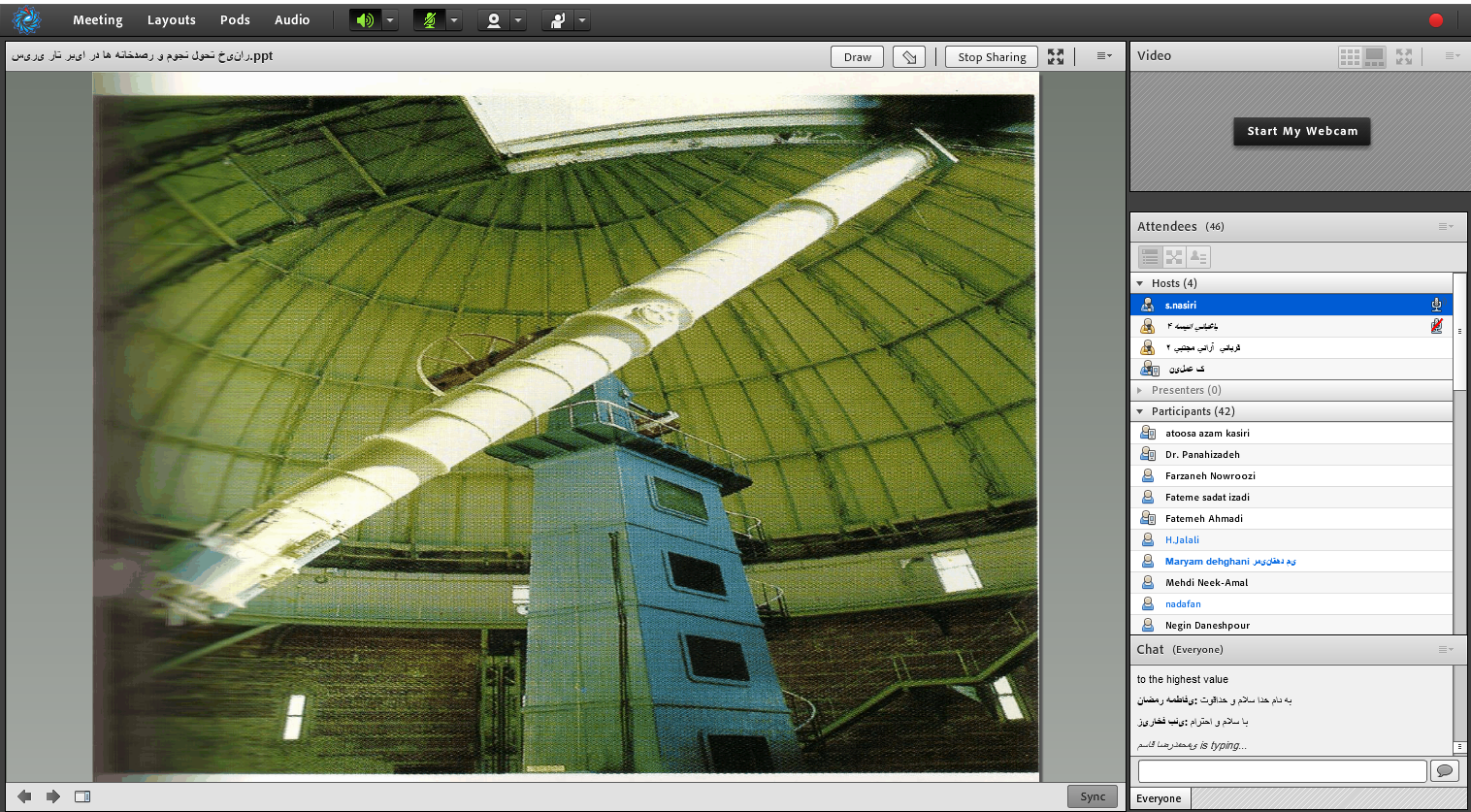Show the presentation sidebar panel icon

(82, 796)
